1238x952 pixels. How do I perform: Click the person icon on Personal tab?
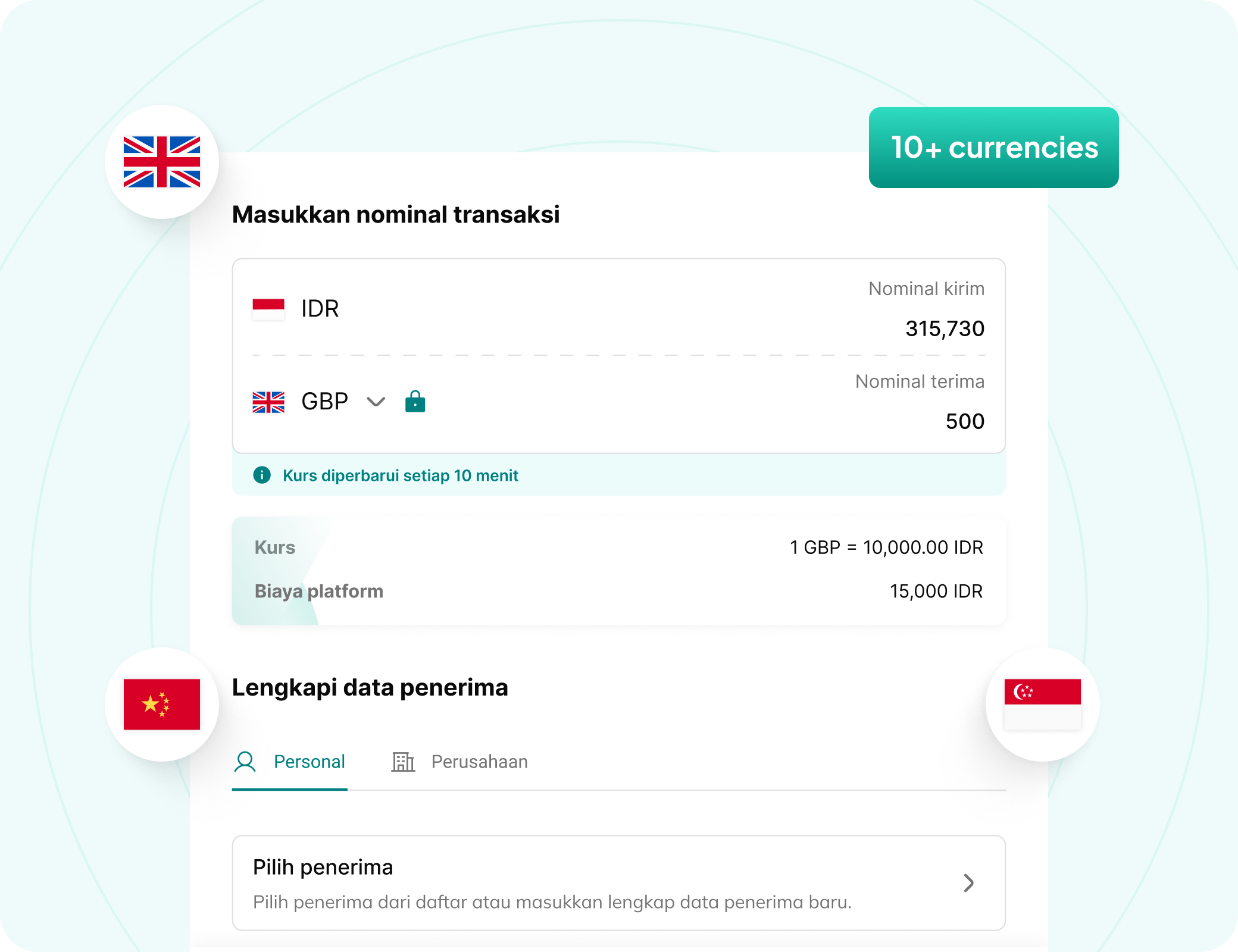245,762
